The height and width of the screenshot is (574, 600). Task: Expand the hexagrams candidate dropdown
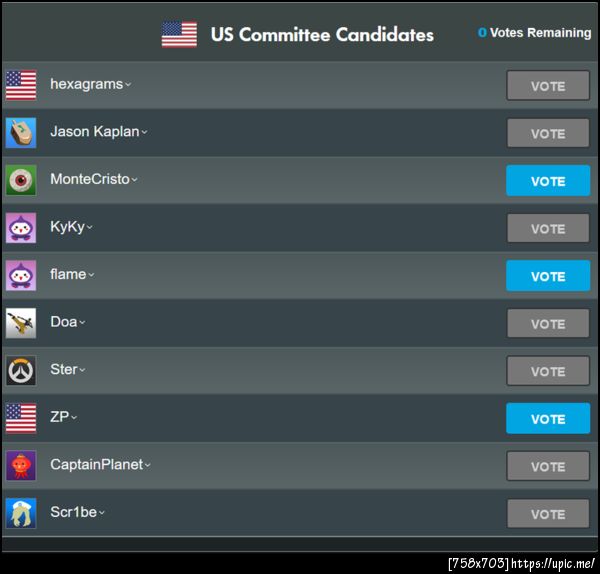(x=128, y=85)
